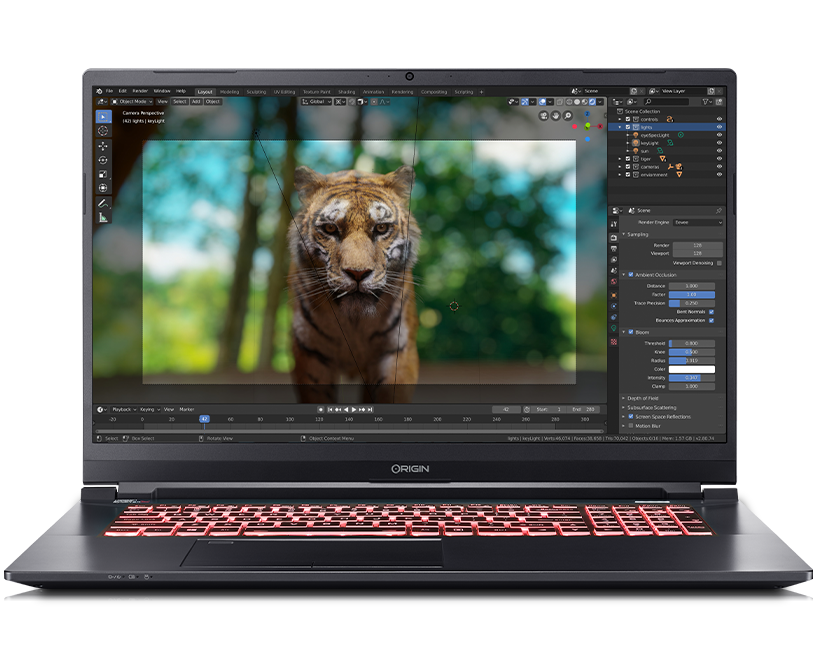Select the Transform tool
The width and height of the screenshot is (819, 650).
(103, 188)
